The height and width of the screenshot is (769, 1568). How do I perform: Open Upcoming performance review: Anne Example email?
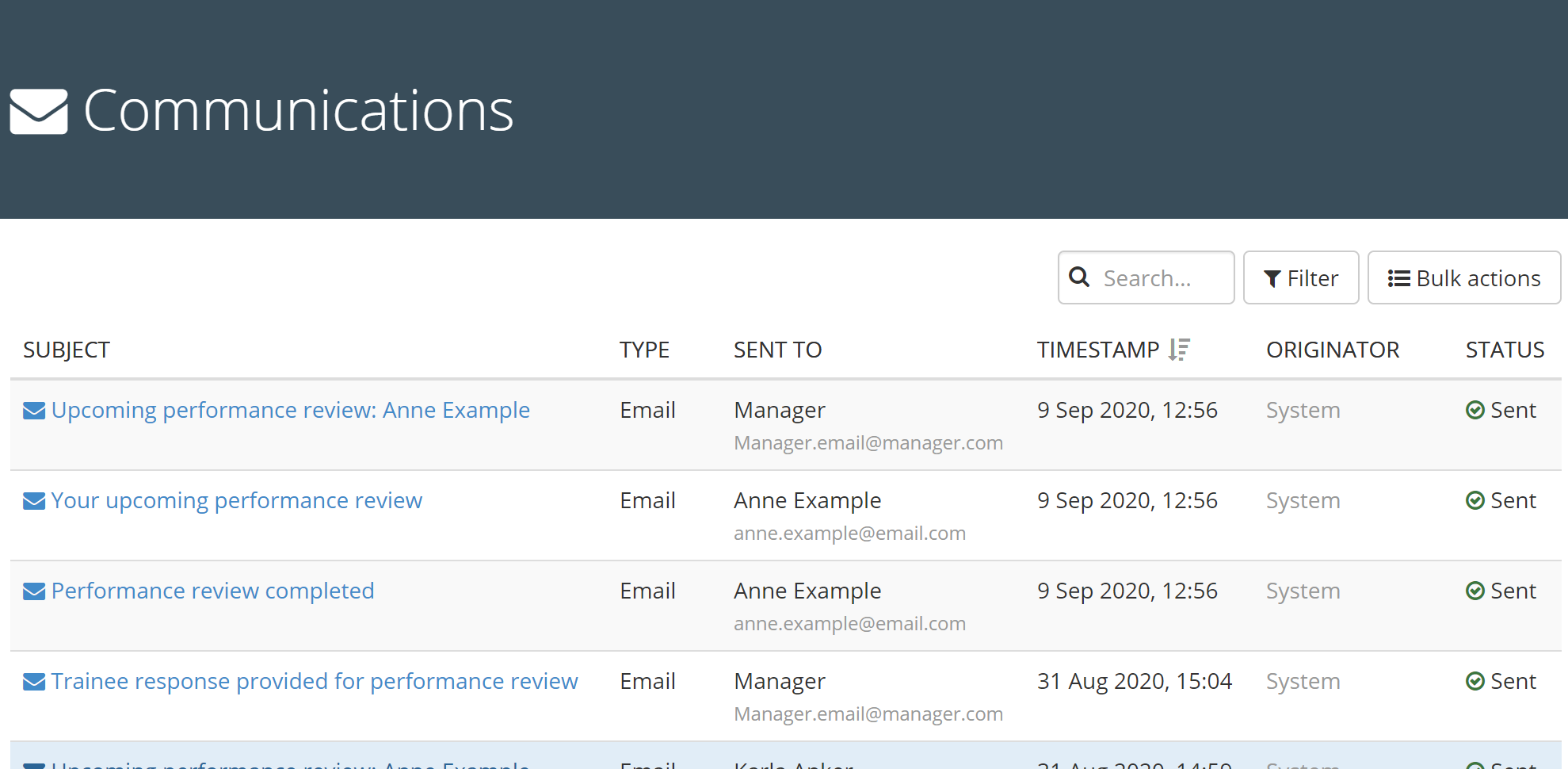290,411
